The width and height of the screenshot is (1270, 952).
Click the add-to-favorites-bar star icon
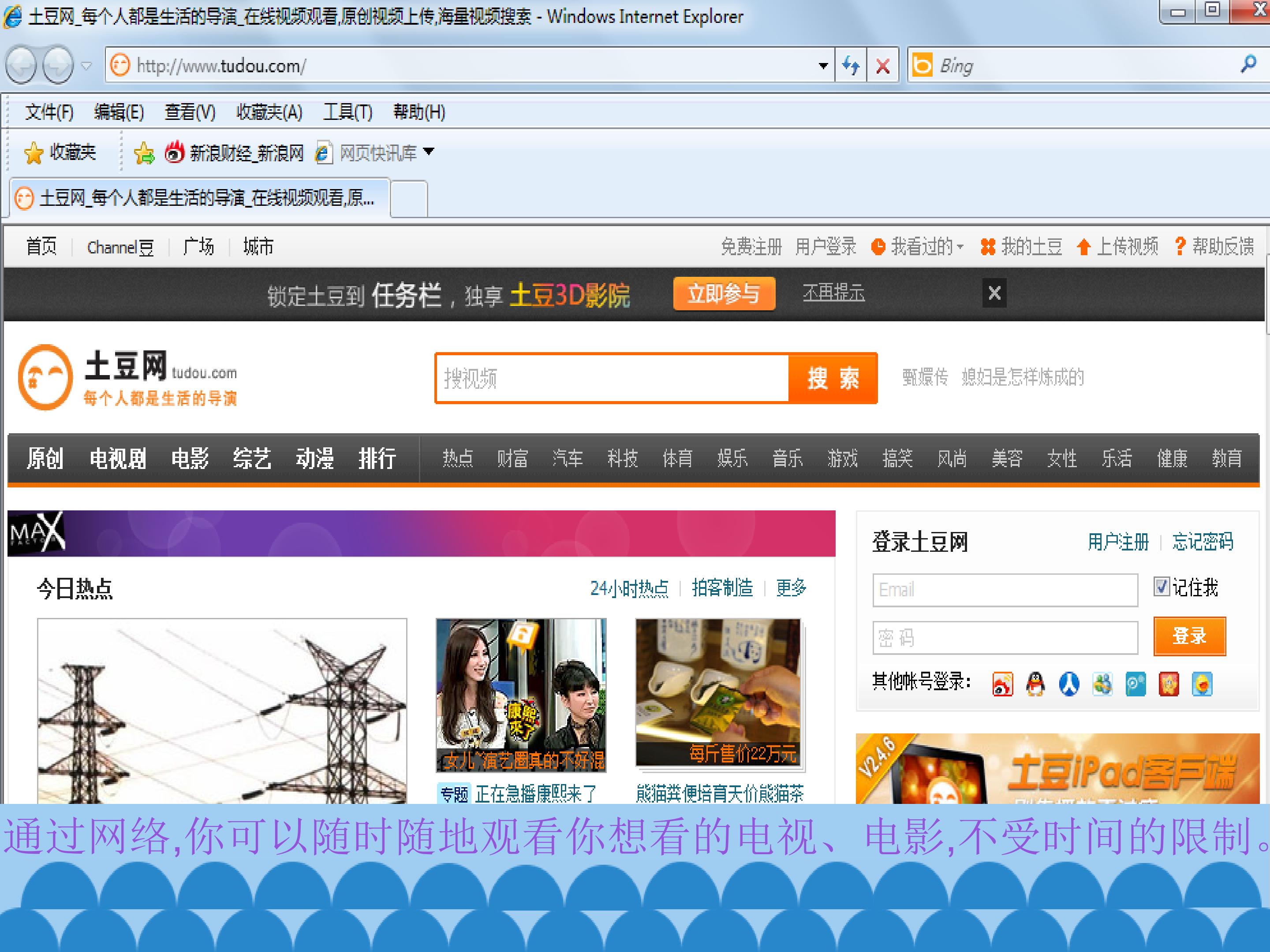tap(143, 152)
